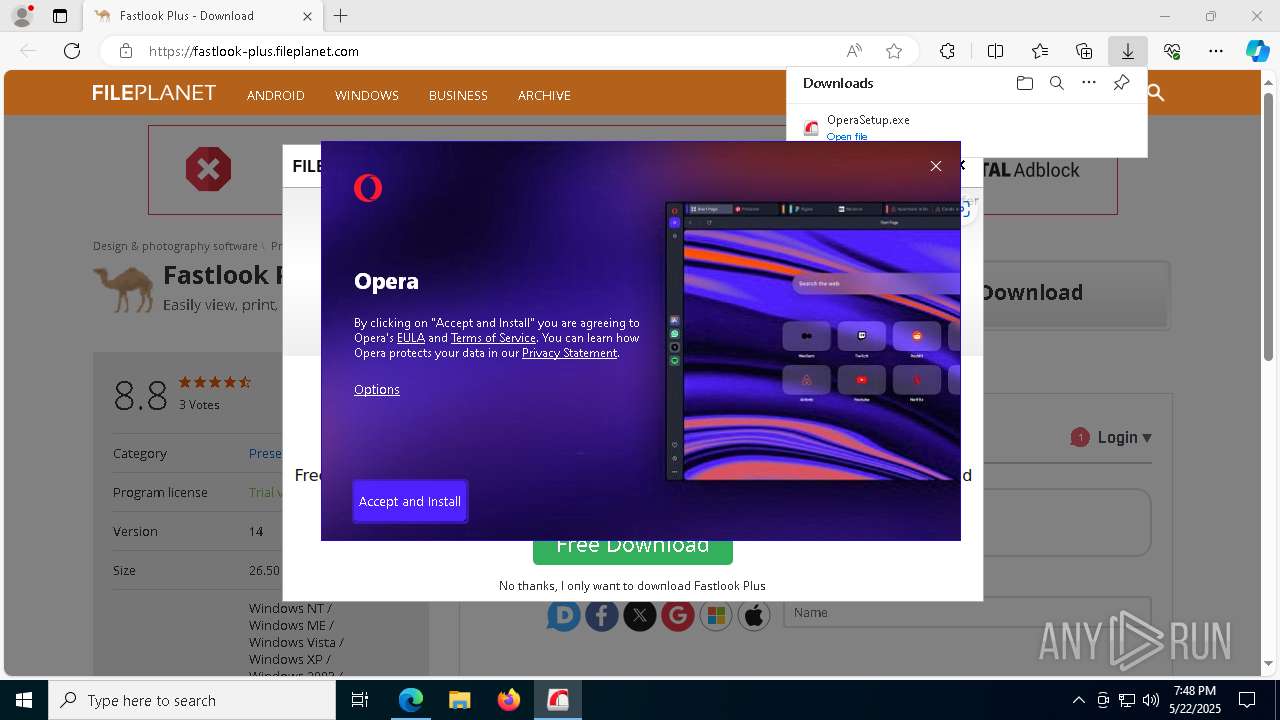The width and height of the screenshot is (1280, 720).
Task: Close the Fastlook Plus tab
Action: coord(307,16)
